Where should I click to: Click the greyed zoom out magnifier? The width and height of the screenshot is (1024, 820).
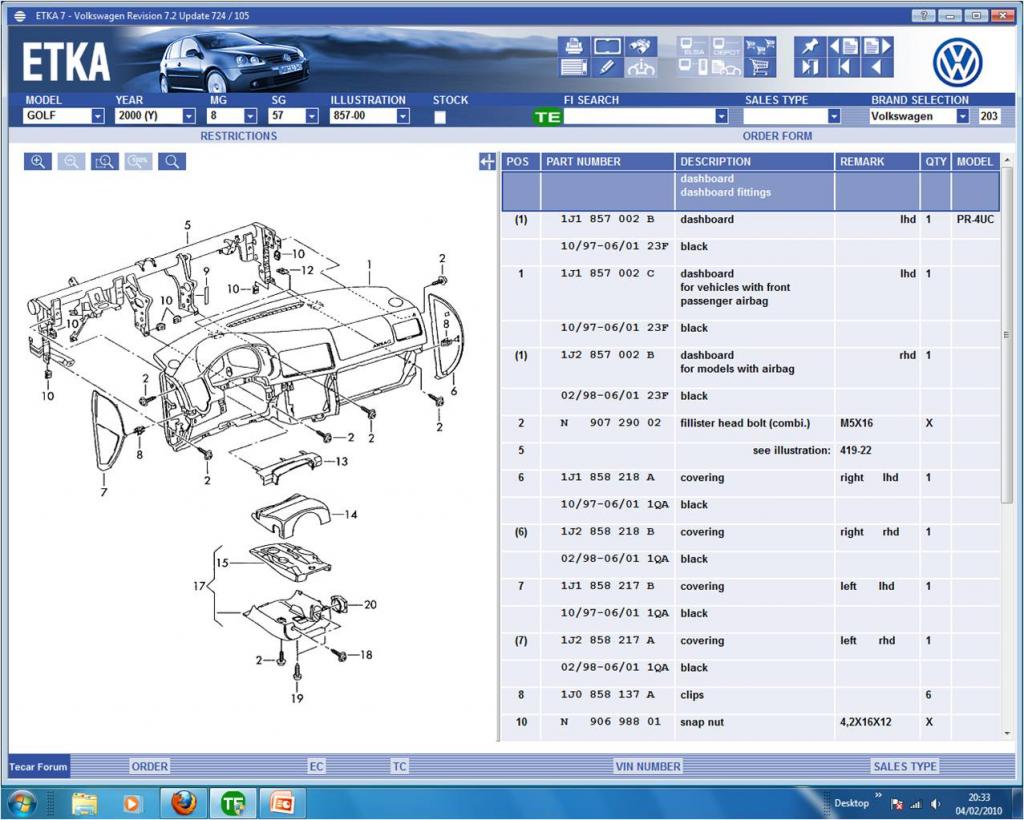(x=71, y=161)
